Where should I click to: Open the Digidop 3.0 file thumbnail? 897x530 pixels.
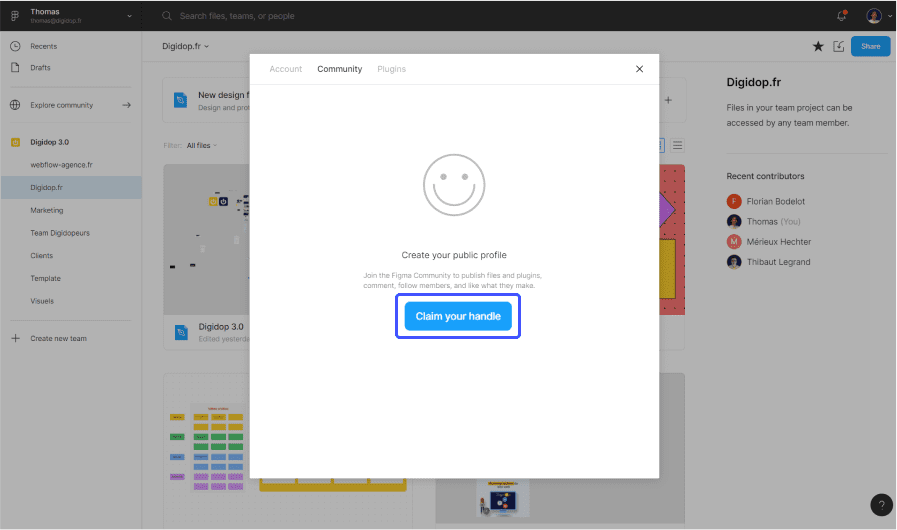click(x=207, y=239)
